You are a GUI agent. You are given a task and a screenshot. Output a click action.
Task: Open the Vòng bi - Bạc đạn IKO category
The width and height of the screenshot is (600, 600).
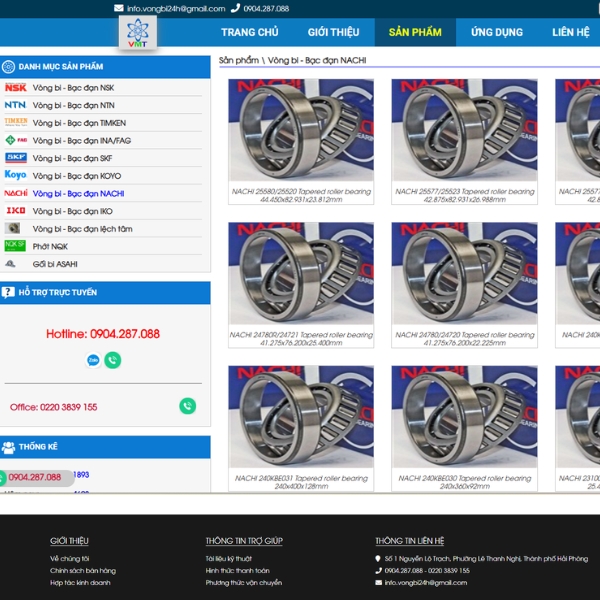click(x=73, y=211)
